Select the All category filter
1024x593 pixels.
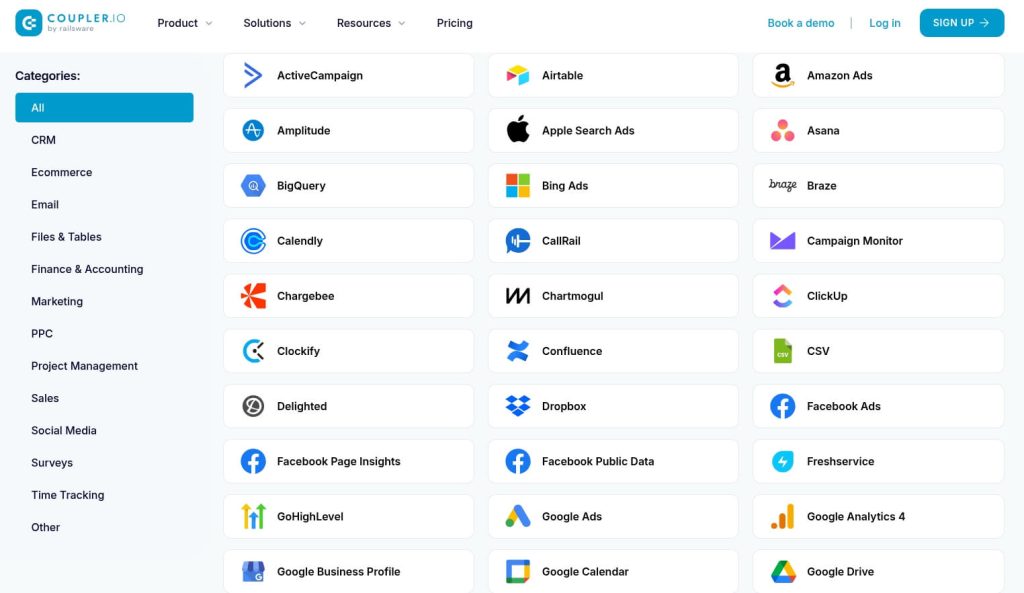[104, 108]
